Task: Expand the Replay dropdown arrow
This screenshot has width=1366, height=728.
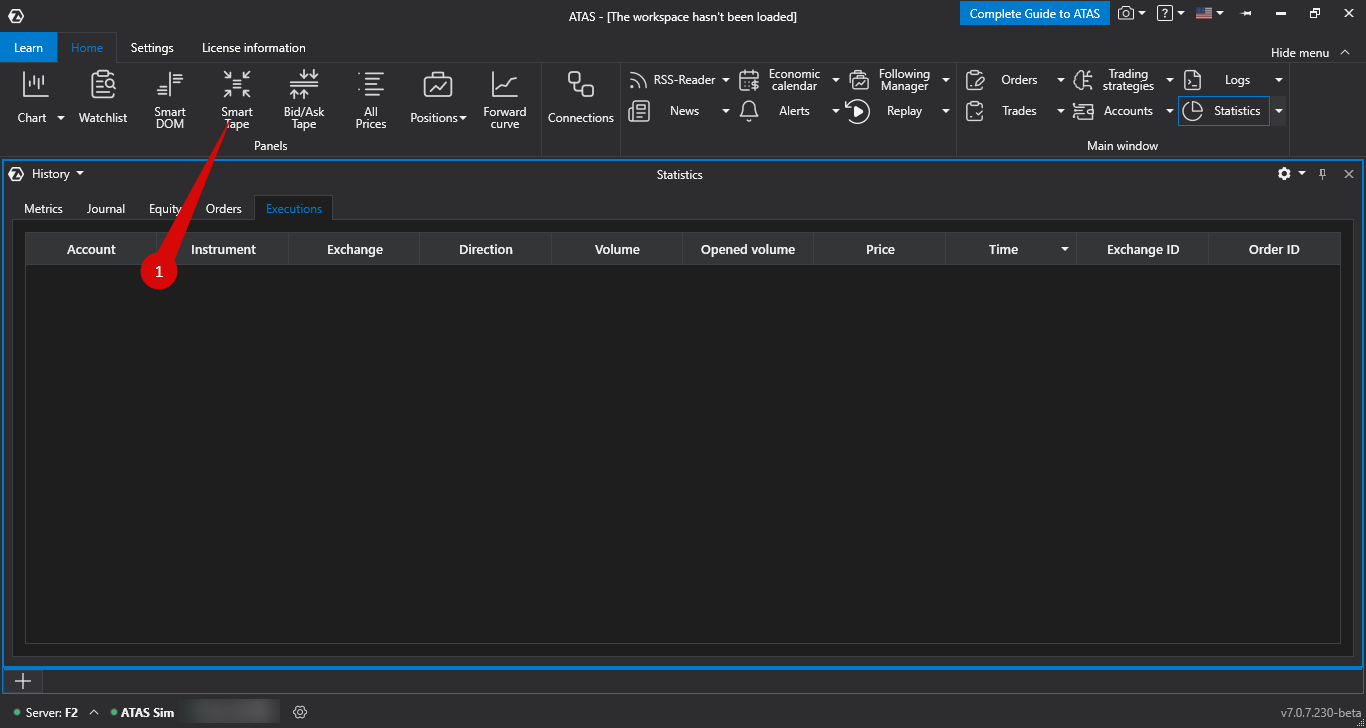Action: pyautogui.click(x=946, y=111)
